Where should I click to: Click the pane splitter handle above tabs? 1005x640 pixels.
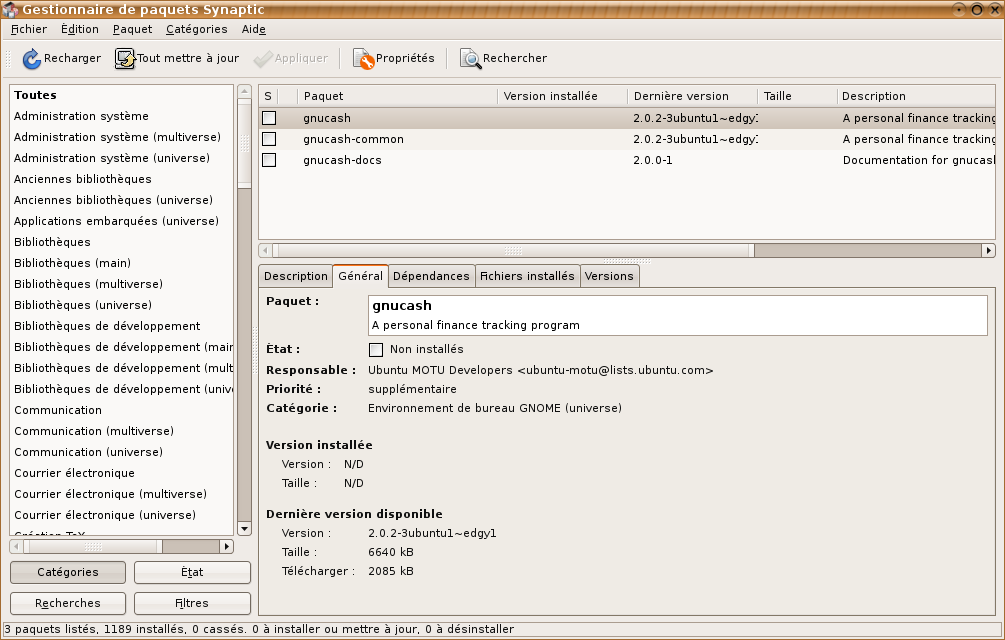(627, 261)
